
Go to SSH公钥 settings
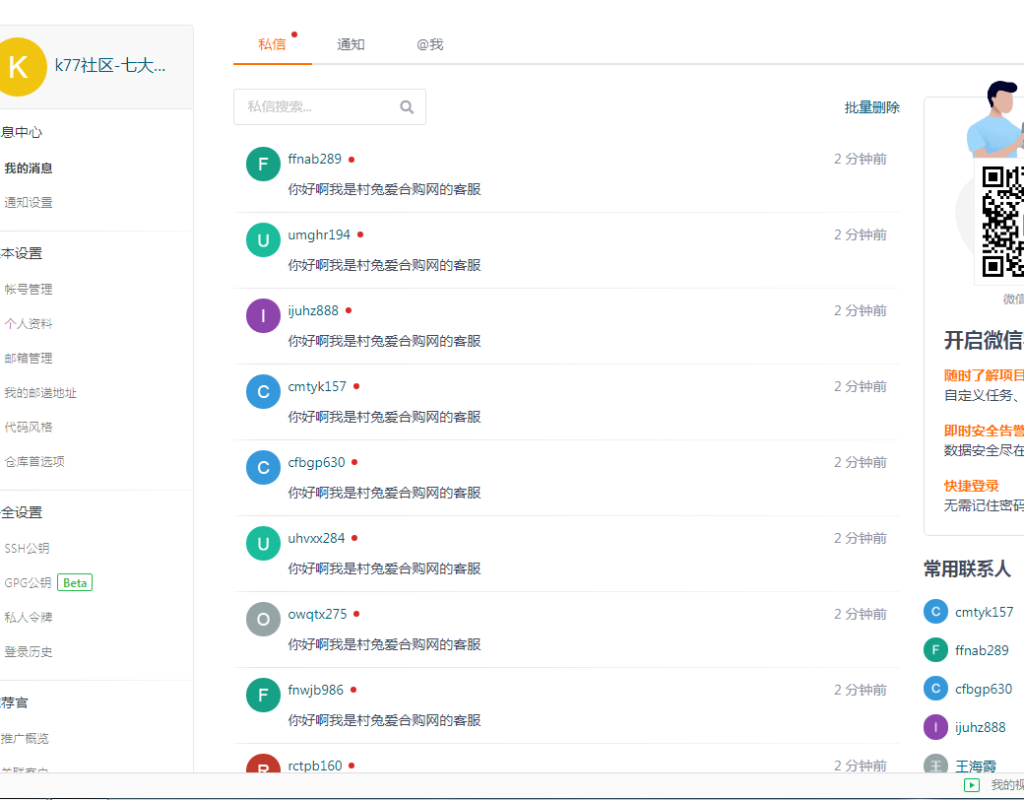[27, 549]
